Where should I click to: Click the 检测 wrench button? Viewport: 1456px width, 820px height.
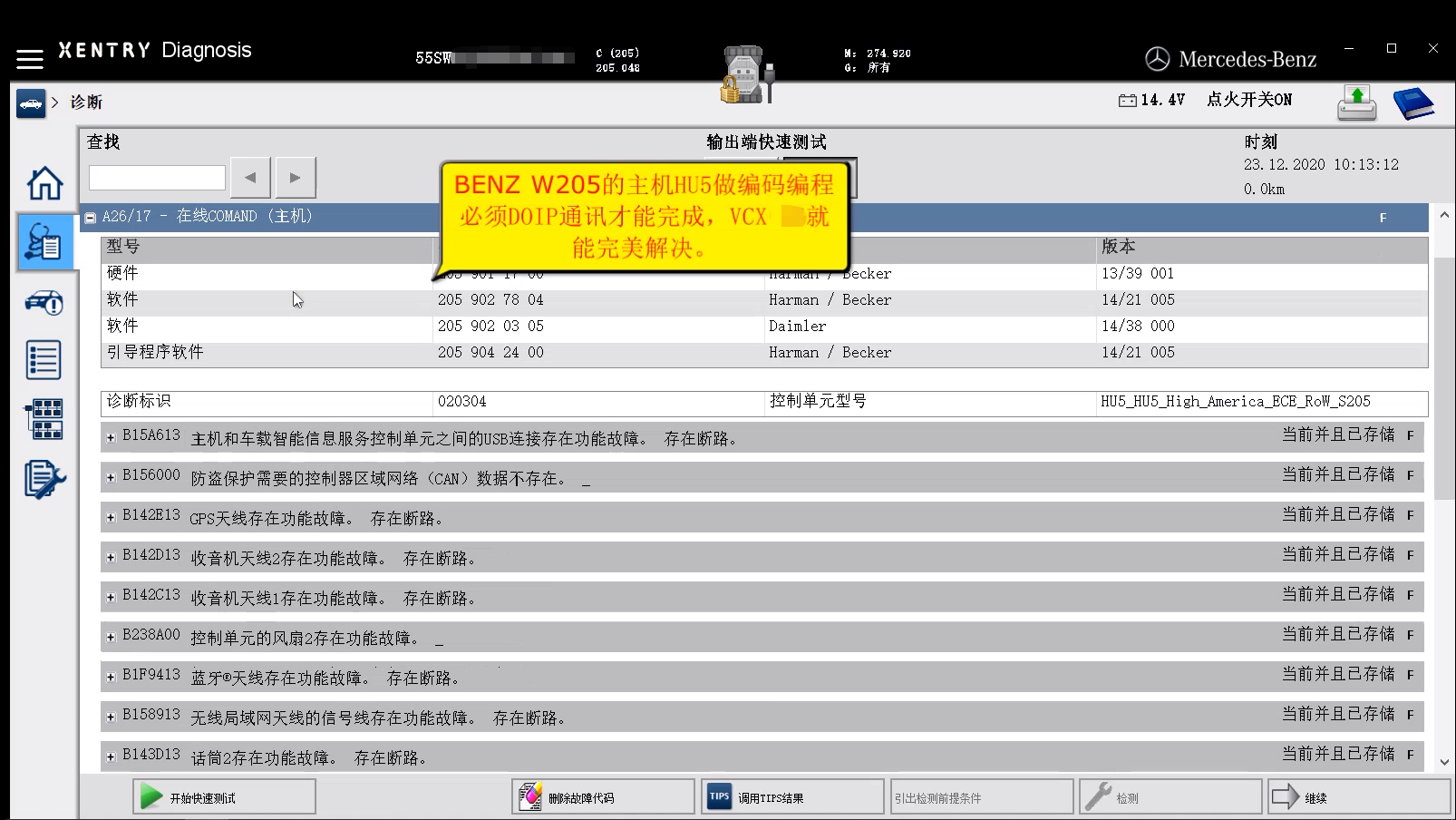coord(1170,797)
